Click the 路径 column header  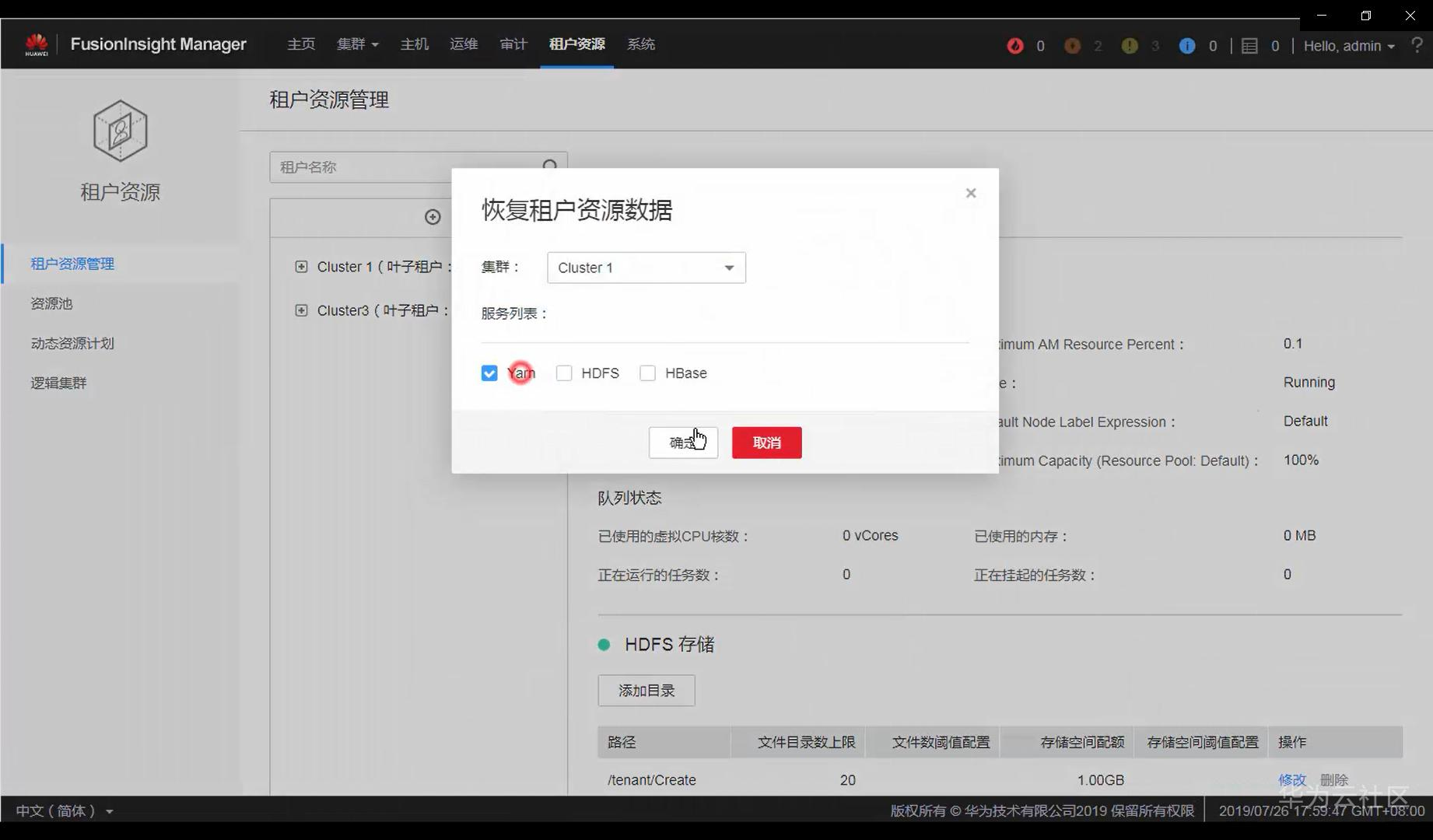pos(622,742)
